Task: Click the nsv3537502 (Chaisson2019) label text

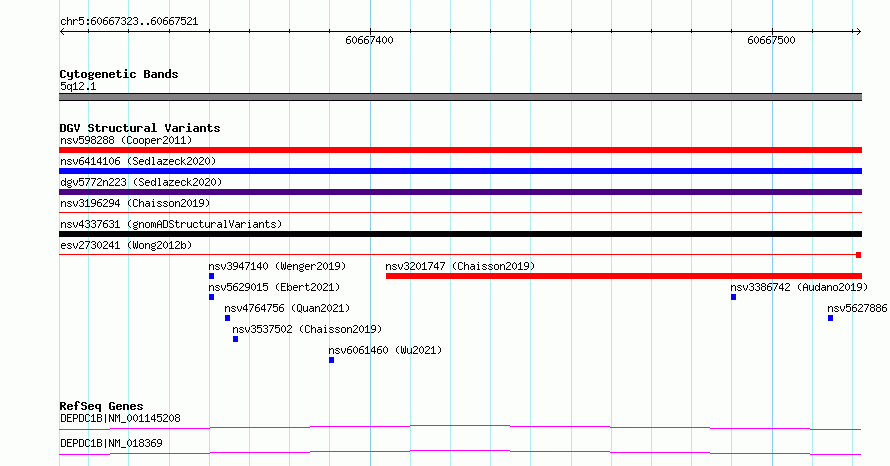Action: 307,329
